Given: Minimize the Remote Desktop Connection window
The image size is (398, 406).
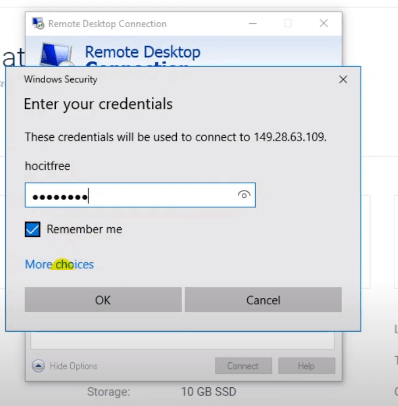Looking at the screenshot, I should click(253, 23).
